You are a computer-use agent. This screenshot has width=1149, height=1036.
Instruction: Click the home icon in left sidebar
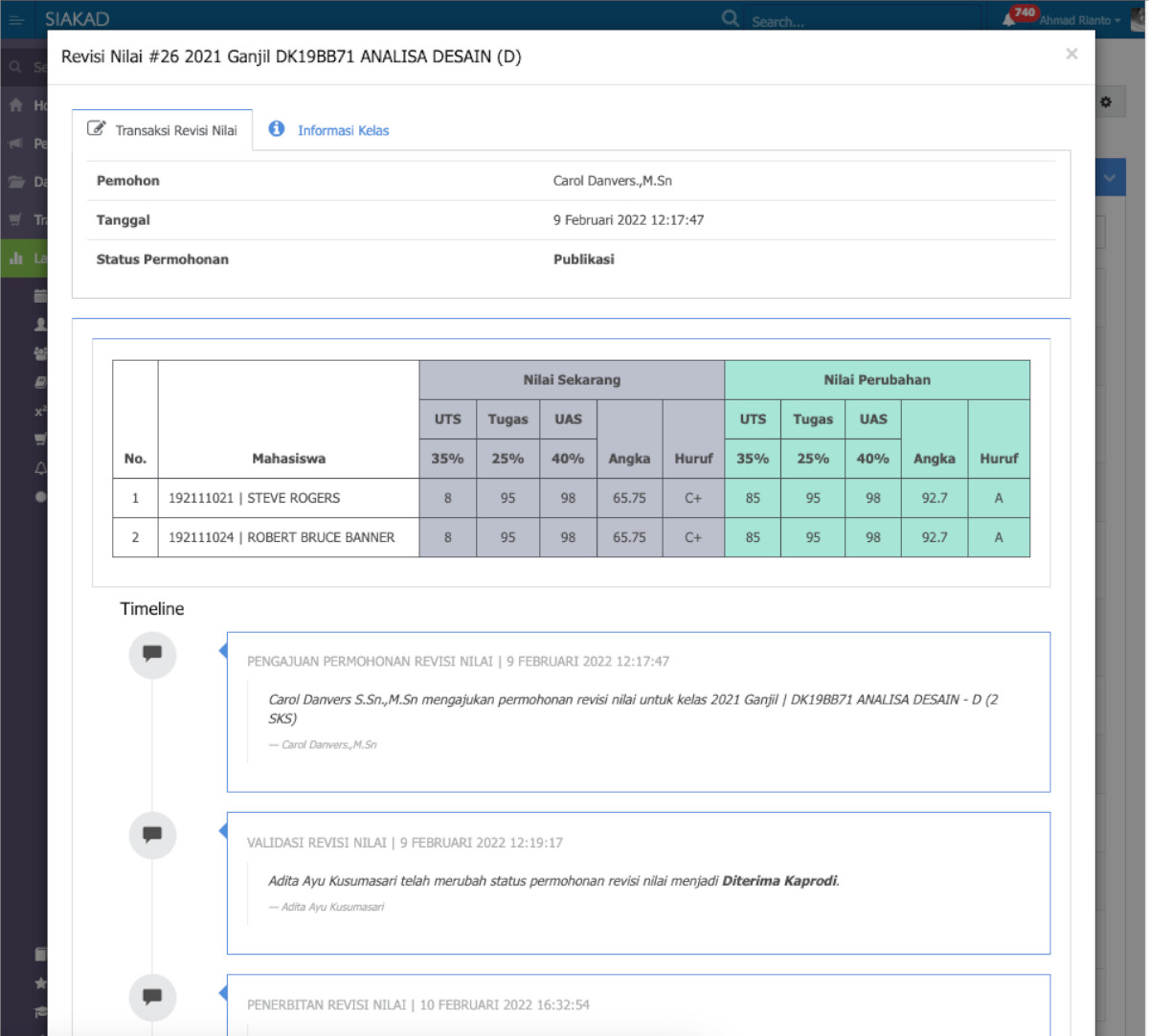(16, 105)
